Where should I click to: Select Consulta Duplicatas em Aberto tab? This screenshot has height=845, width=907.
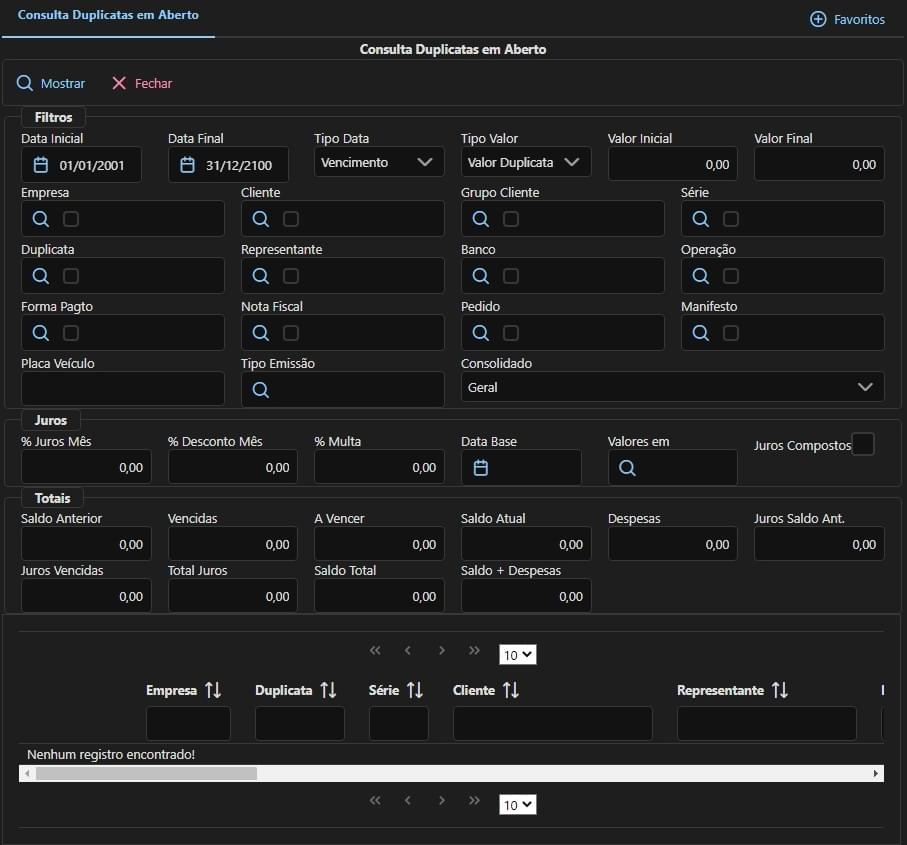point(108,16)
